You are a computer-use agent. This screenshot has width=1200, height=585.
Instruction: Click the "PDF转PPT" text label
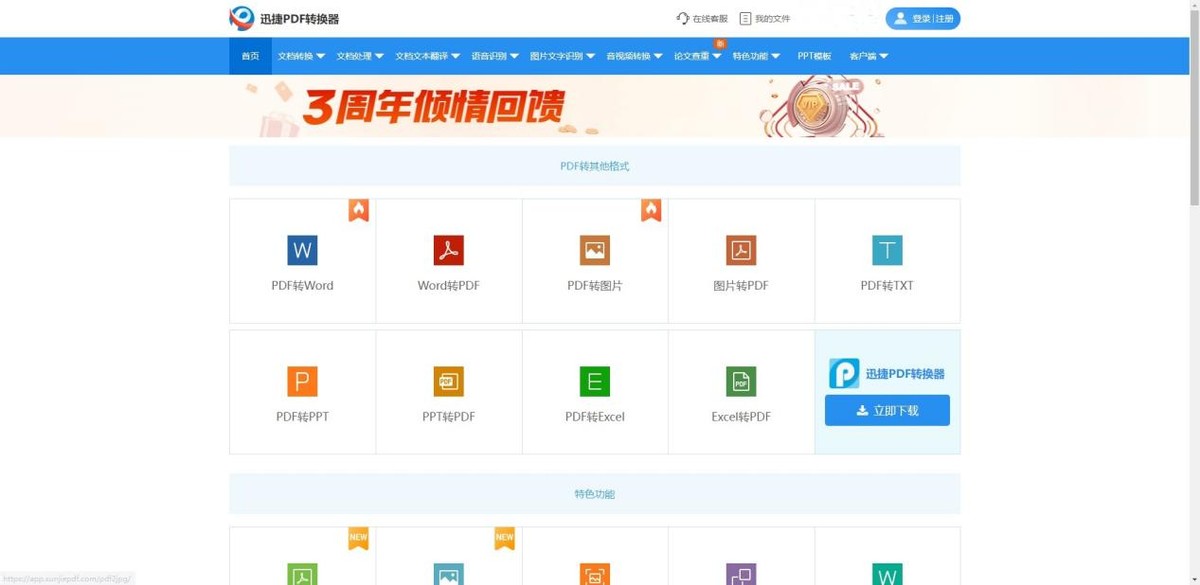(302, 417)
